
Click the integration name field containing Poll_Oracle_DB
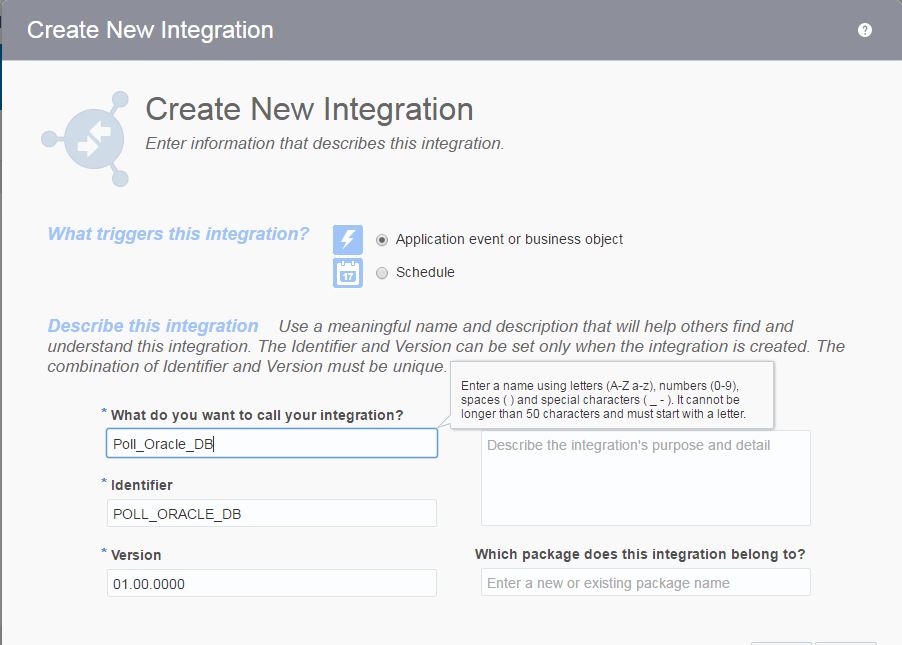tap(272, 444)
